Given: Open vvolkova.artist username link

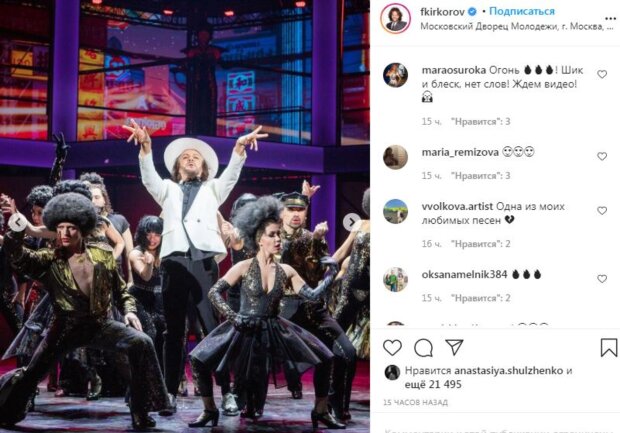Looking at the screenshot, I should (457, 206).
